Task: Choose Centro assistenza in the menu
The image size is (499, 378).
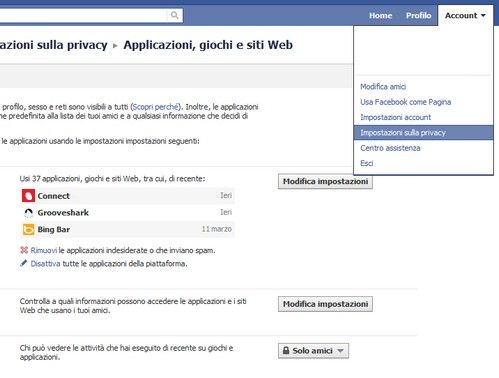Action: point(390,148)
